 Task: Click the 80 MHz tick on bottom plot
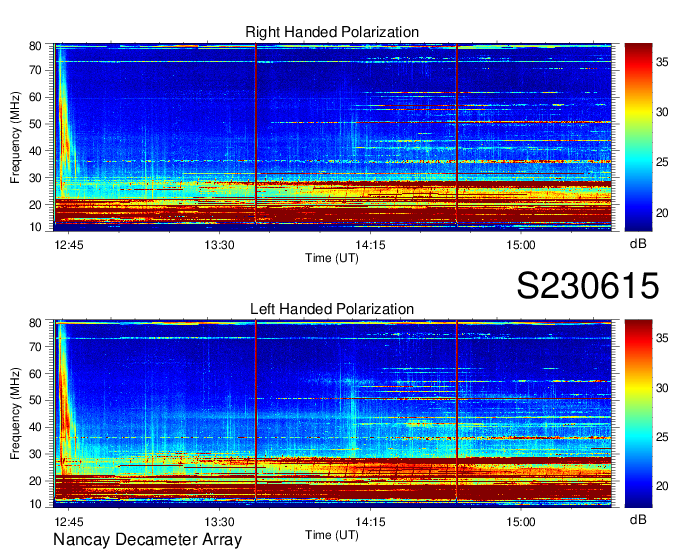coord(35,323)
